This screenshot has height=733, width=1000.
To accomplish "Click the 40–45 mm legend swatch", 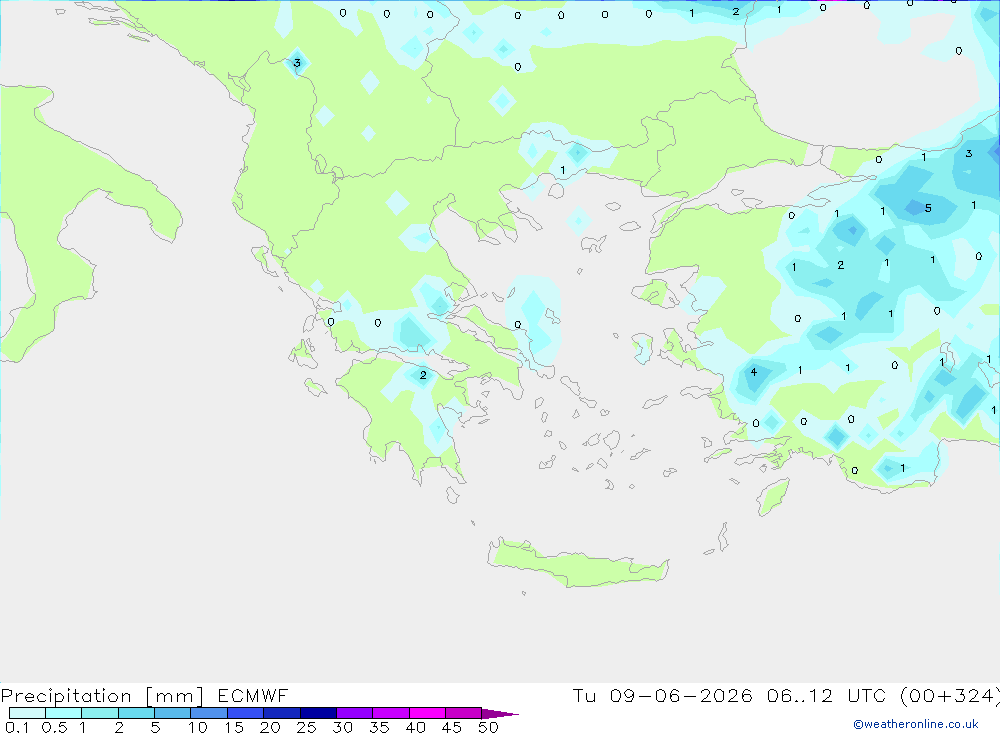I will 427,713.
